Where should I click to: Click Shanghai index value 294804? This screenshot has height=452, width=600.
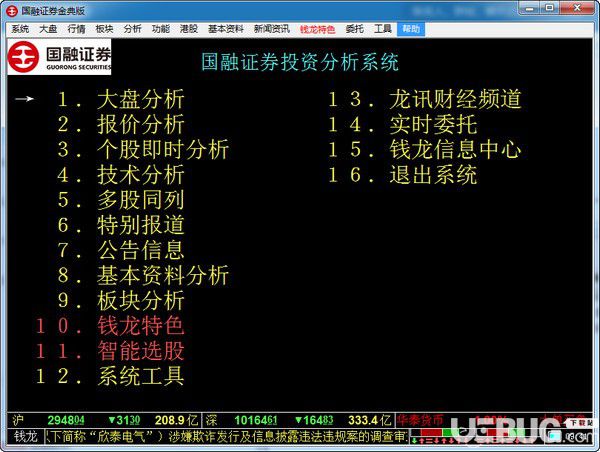[x=66, y=421]
